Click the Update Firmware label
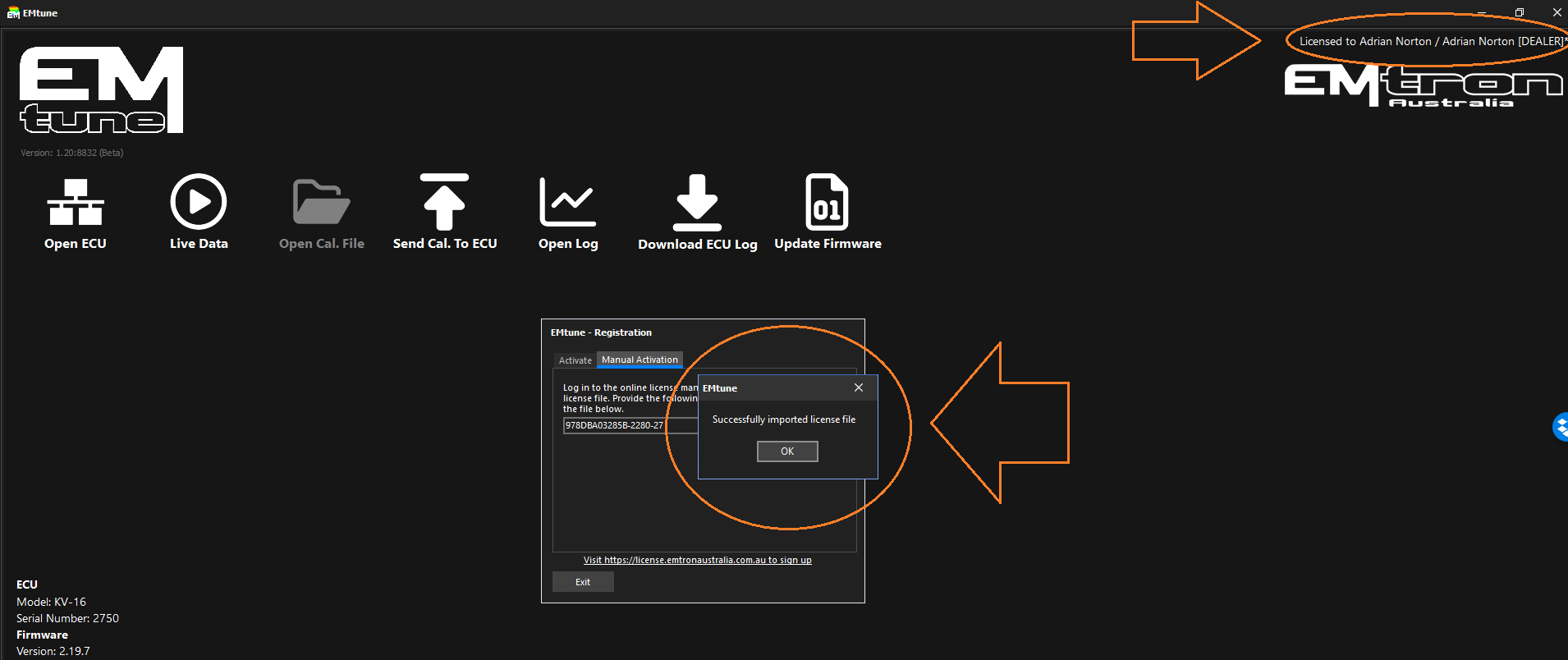This screenshot has height=660, width=1568. click(828, 244)
